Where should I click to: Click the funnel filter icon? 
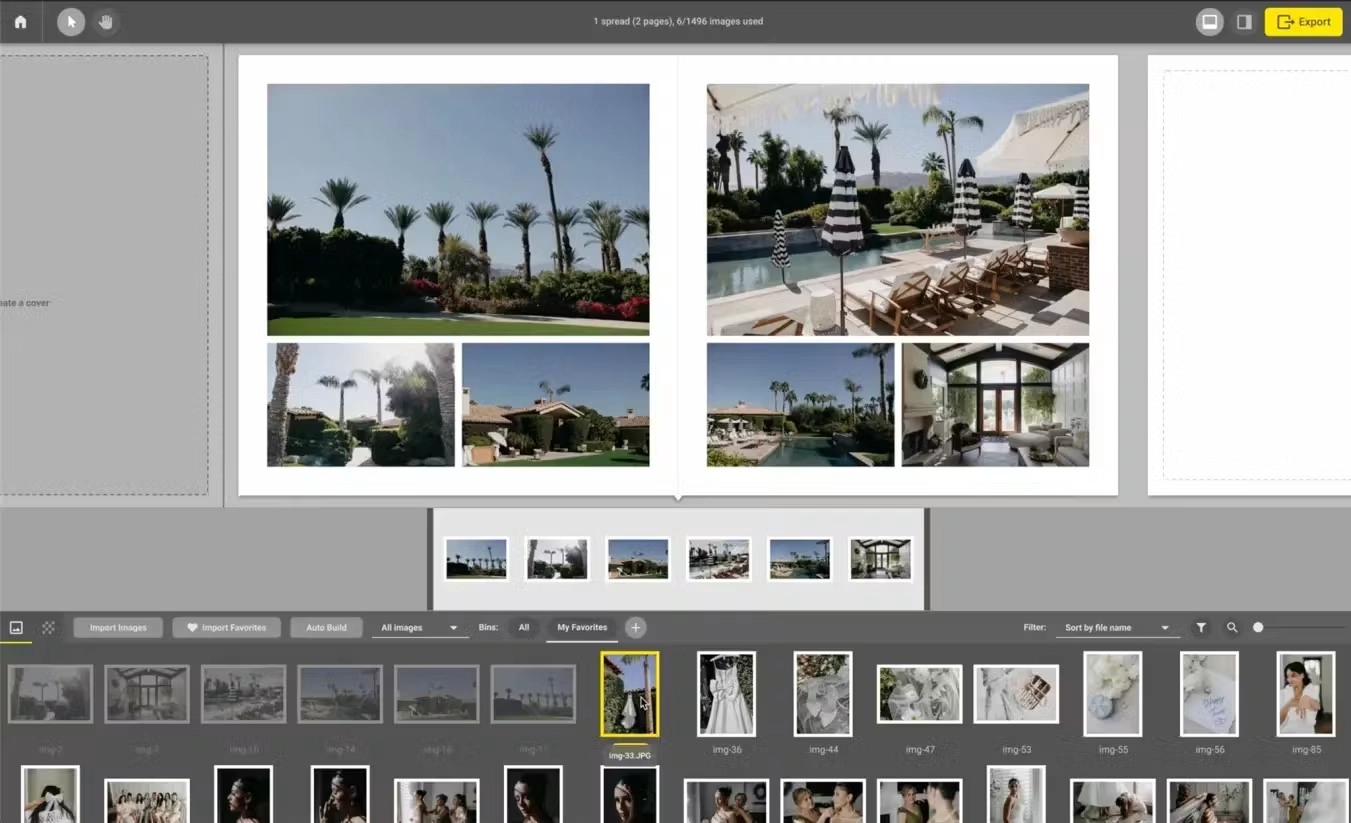click(x=1201, y=627)
